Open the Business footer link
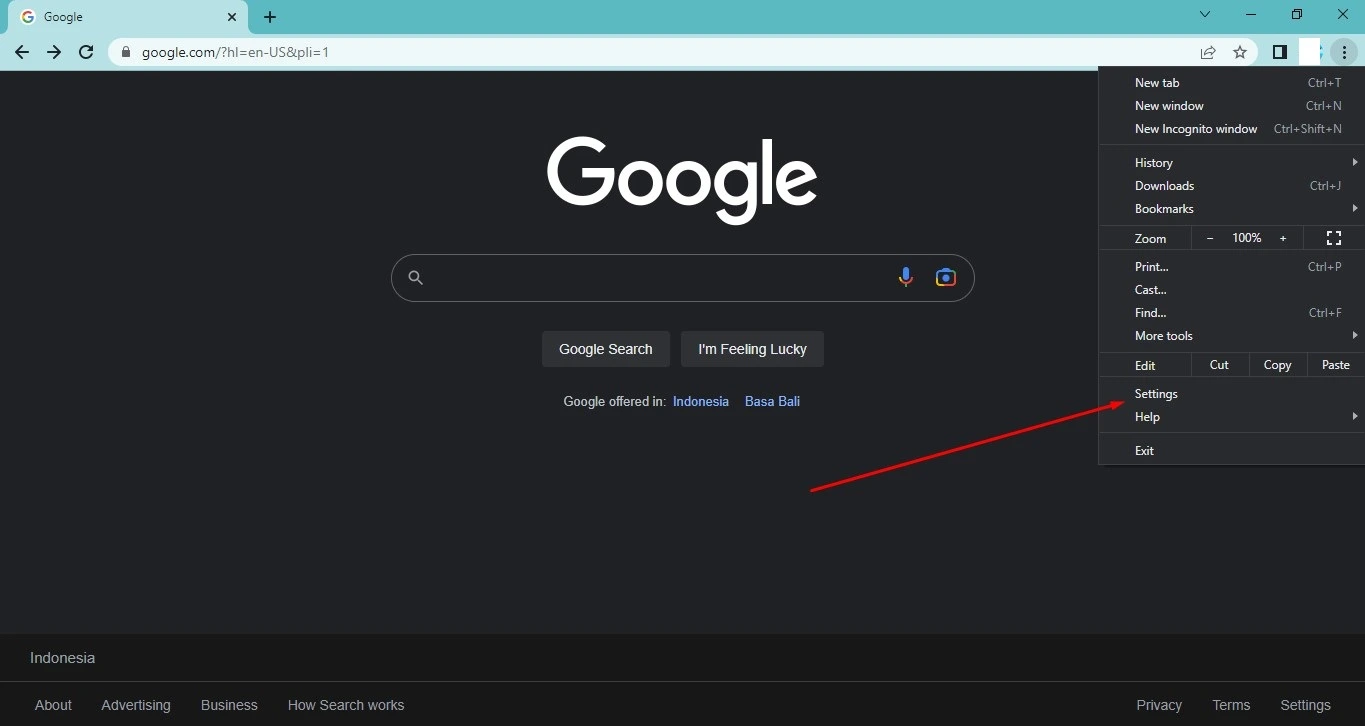Image resolution: width=1365 pixels, height=726 pixels. 229,705
